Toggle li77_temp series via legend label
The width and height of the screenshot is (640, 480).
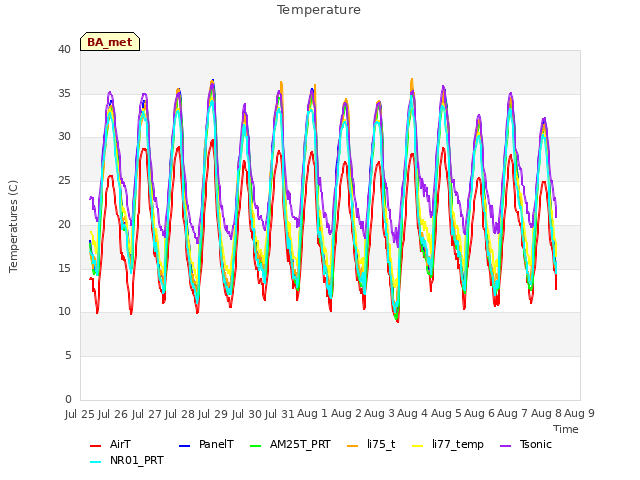point(458,444)
